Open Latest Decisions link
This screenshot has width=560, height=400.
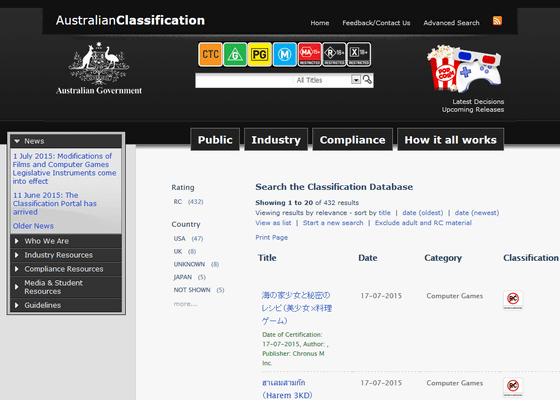(478, 101)
